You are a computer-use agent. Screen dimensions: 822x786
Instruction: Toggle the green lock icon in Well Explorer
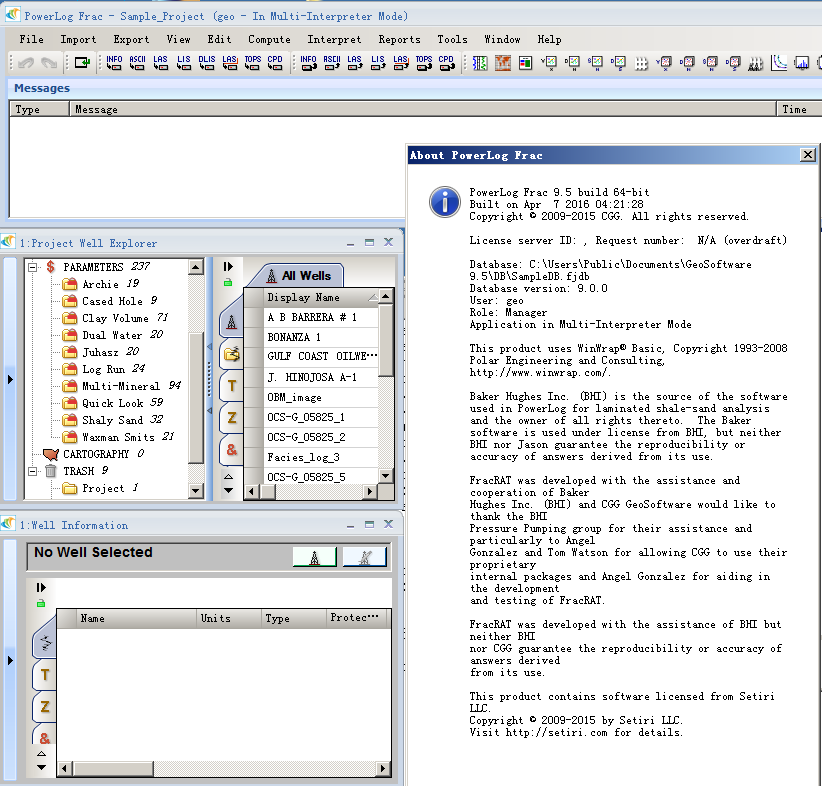point(228,283)
